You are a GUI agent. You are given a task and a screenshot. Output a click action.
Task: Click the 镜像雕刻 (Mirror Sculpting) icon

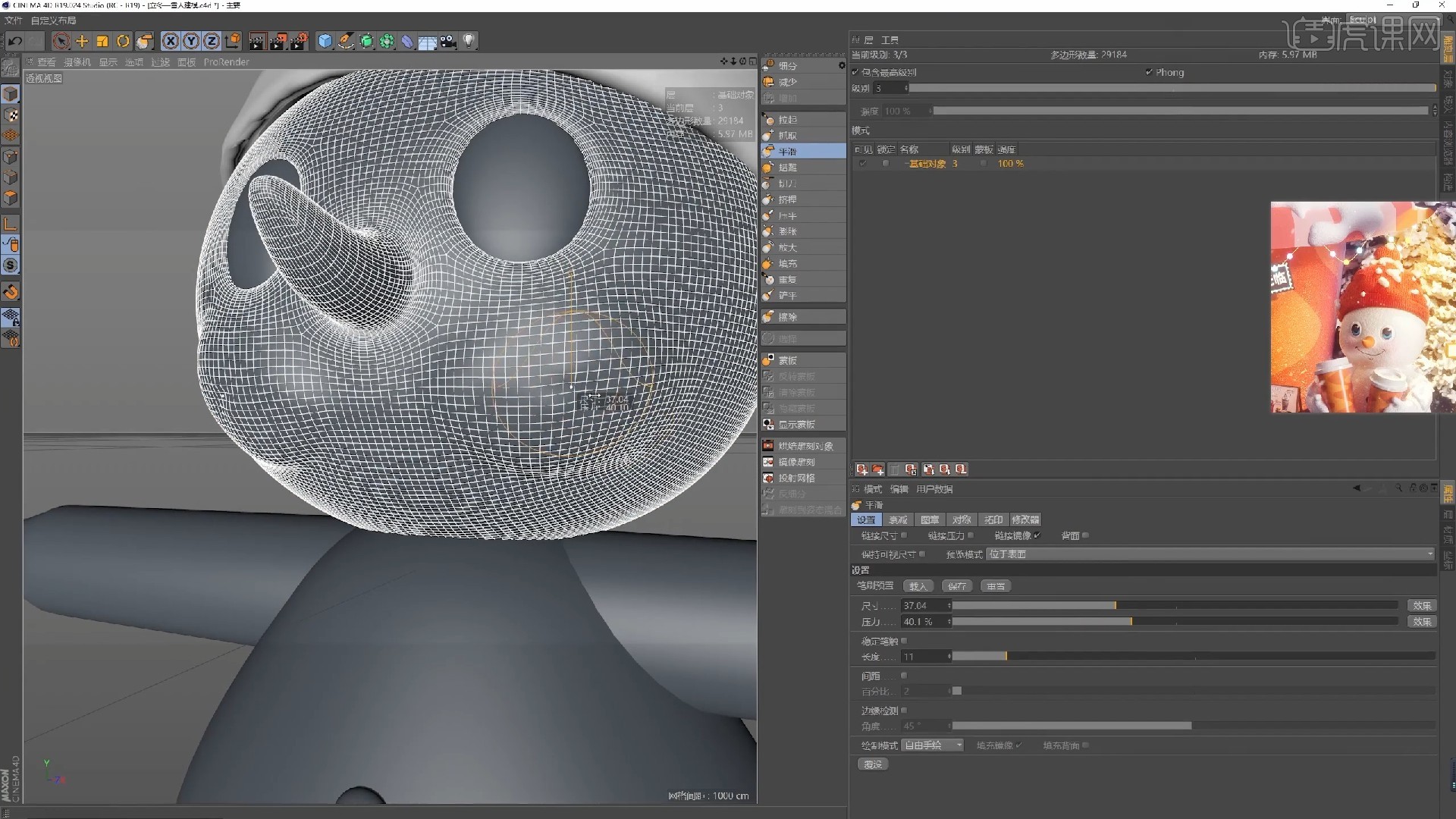pyautogui.click(x=797, y=462)
